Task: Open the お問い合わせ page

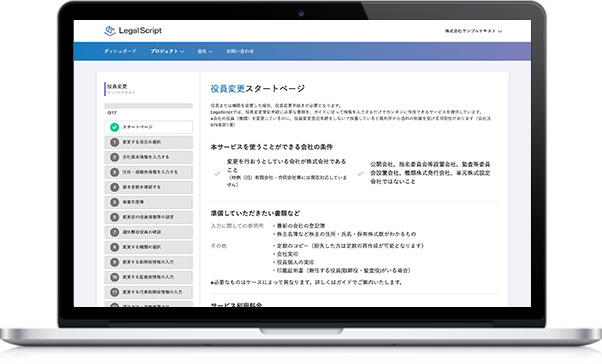Action: [x=240, y=51]
